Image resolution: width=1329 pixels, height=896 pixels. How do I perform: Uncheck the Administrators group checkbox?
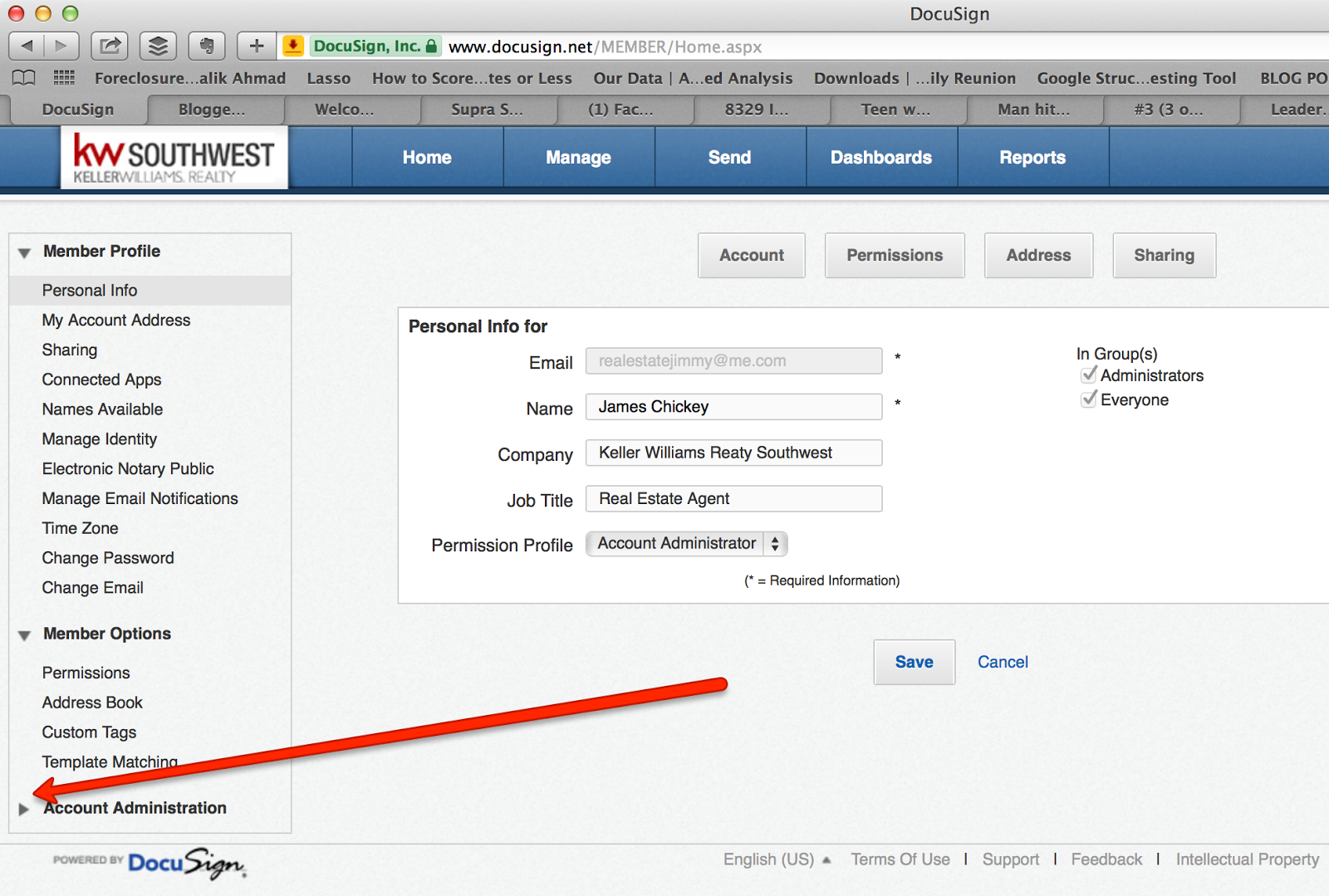point(1090,375)
